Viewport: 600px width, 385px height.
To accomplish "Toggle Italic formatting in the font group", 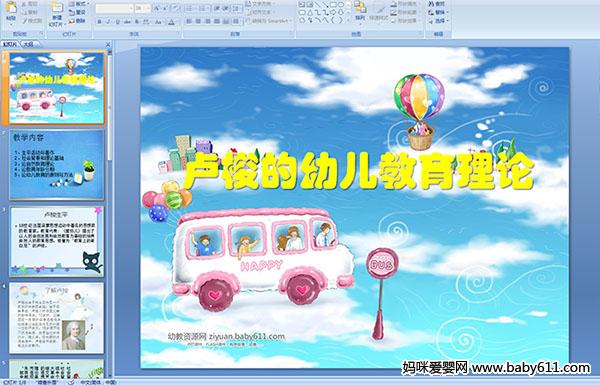I will click(109, 22).
